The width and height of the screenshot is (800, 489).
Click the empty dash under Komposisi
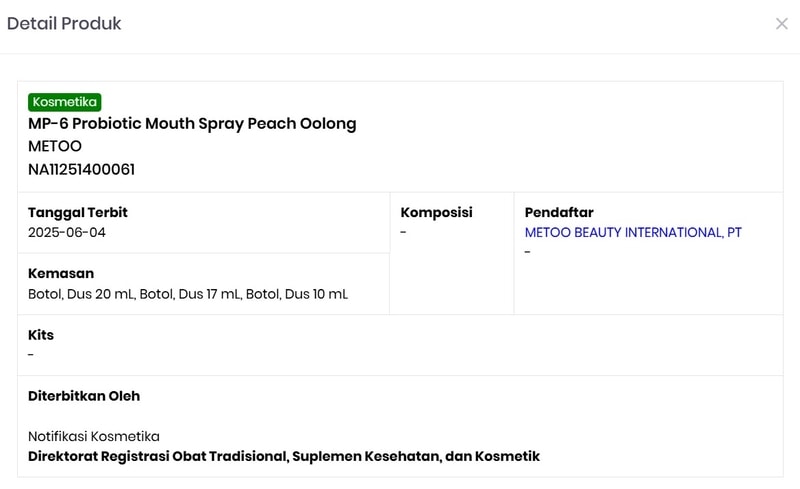point(403,233)
